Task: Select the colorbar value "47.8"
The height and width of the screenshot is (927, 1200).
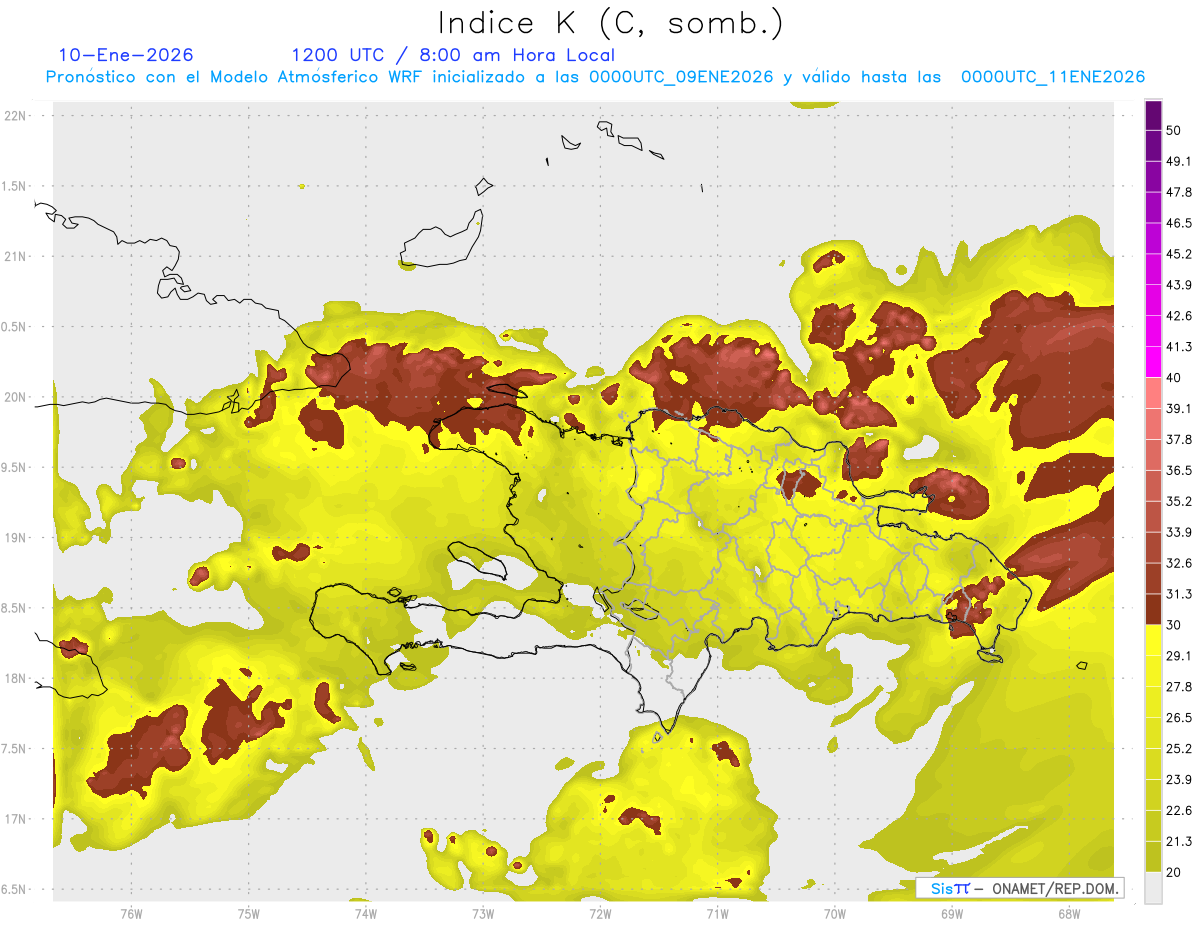Action: [1179, 192]
